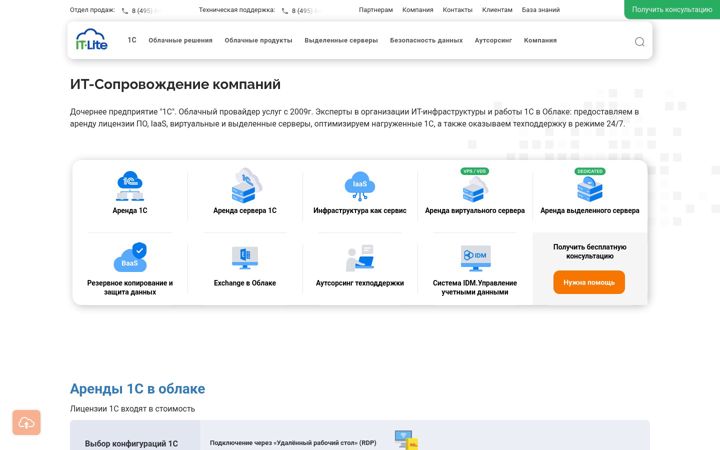The image size is (720, 450).
Task: Open the Выделенные серверы menu
Action: [341, 40]
